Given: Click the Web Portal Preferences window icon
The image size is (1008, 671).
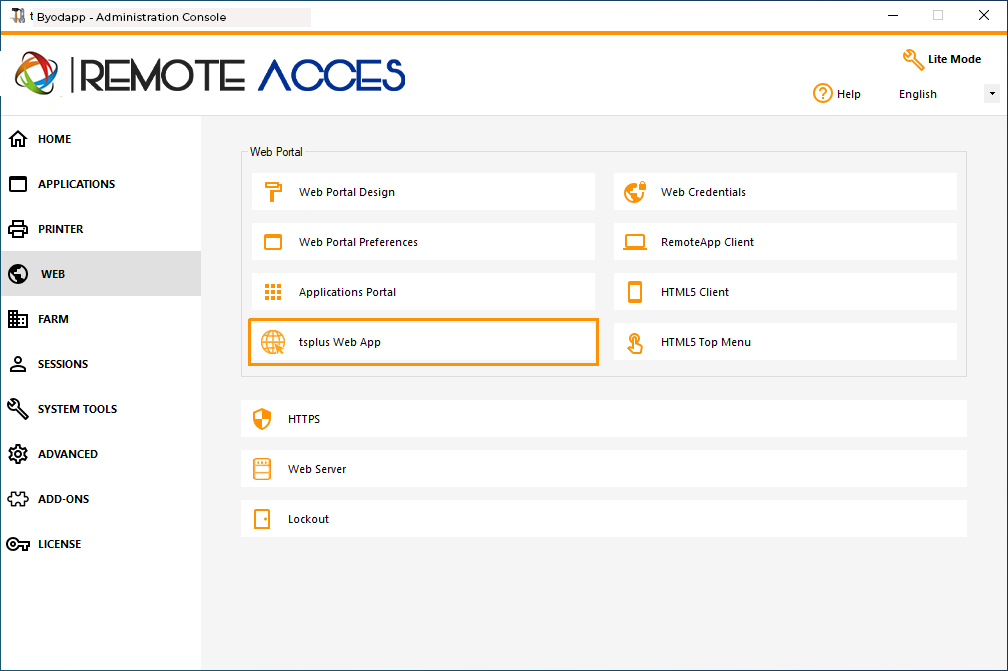Looking at the screenshot, I should 273,242.
